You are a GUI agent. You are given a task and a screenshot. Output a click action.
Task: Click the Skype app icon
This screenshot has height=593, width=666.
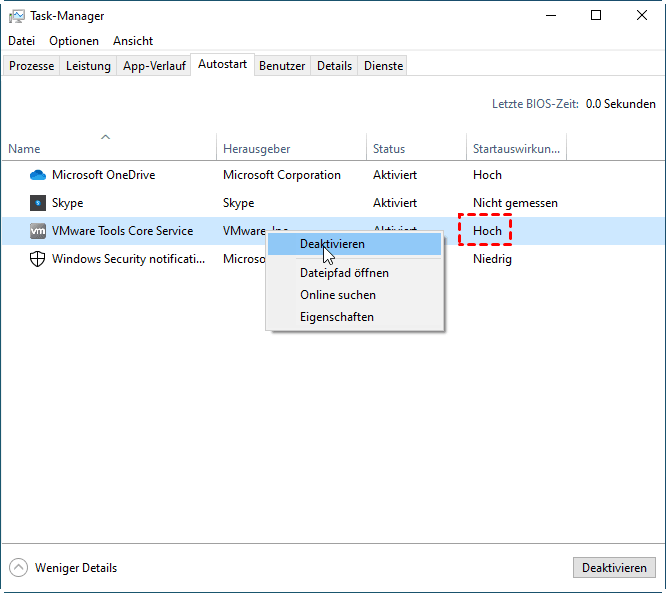pyautogui.click(x=38, y=203)
